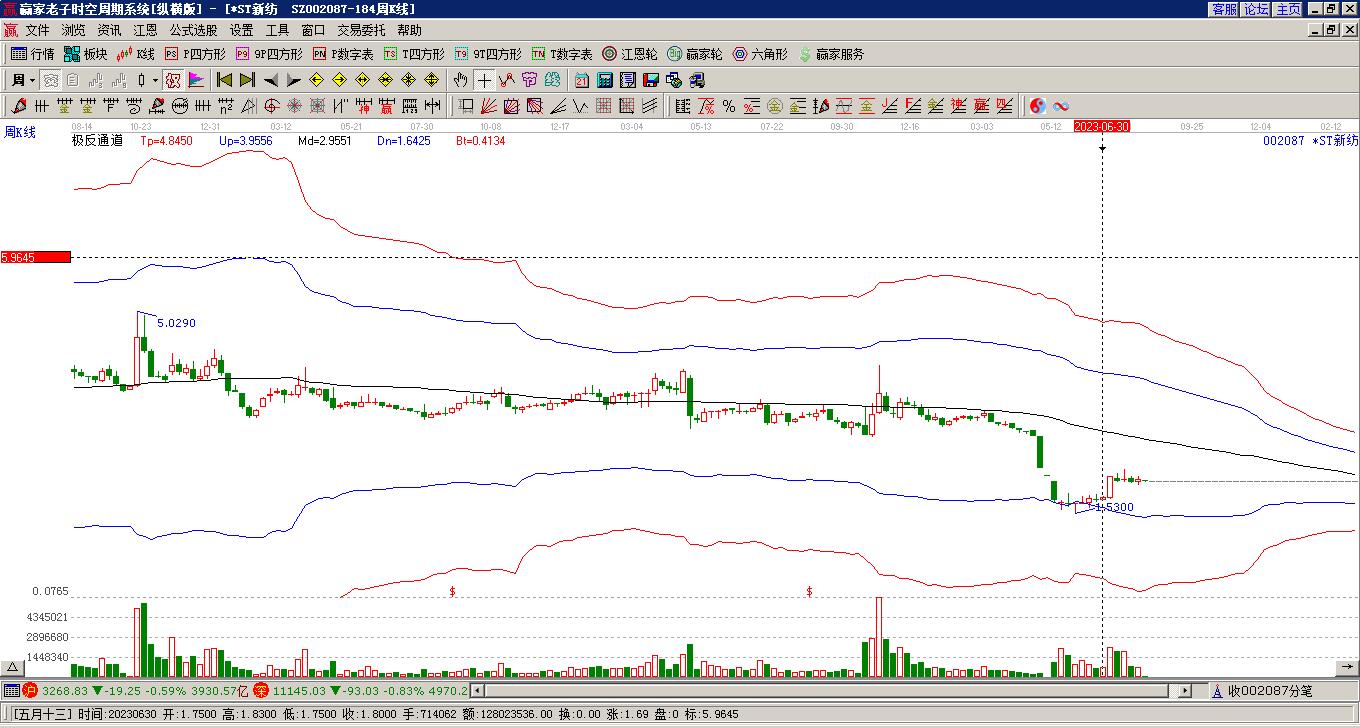The height and width of the screenshot is (728, 1360).
Task: Click the yin-yang taiji icon
Action: tap(1038, 106)
